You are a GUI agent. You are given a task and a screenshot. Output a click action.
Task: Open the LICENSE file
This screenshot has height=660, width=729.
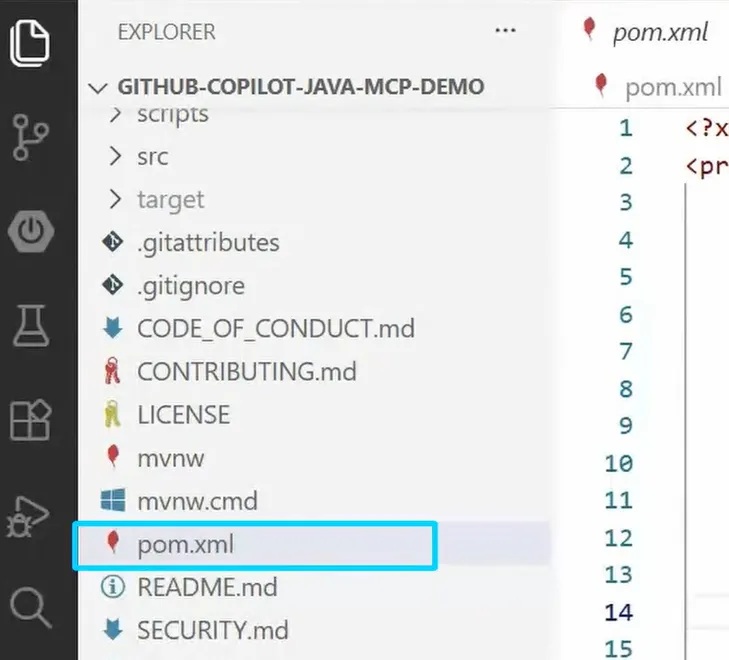click(x=184, y=414)
